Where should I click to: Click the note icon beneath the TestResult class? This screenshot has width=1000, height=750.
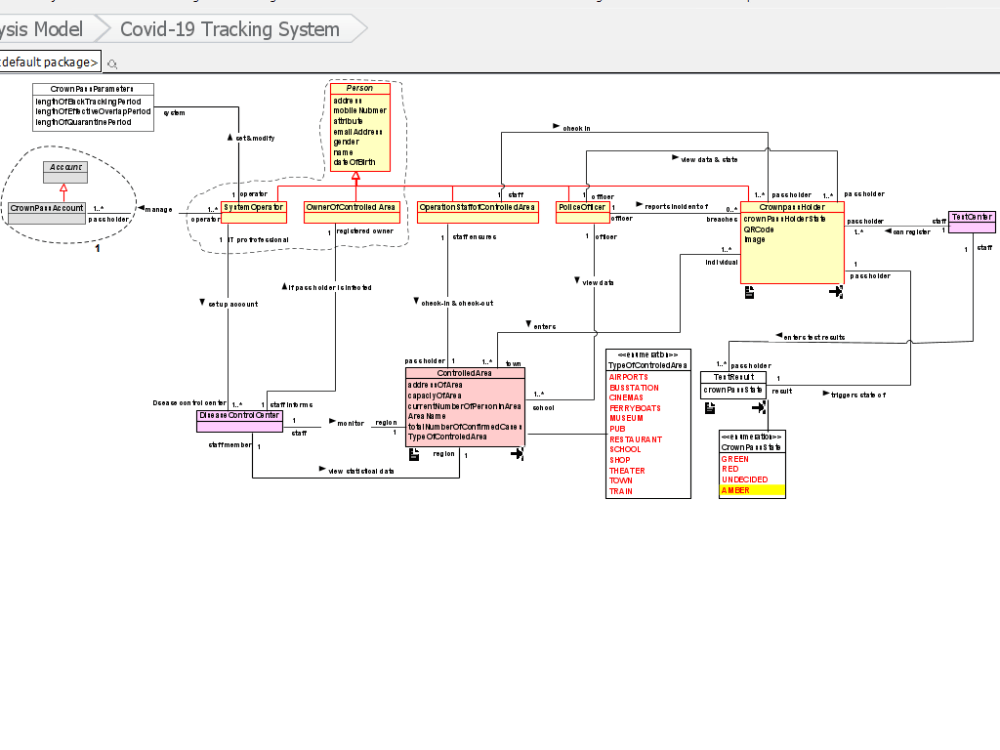tap(710, 407)
